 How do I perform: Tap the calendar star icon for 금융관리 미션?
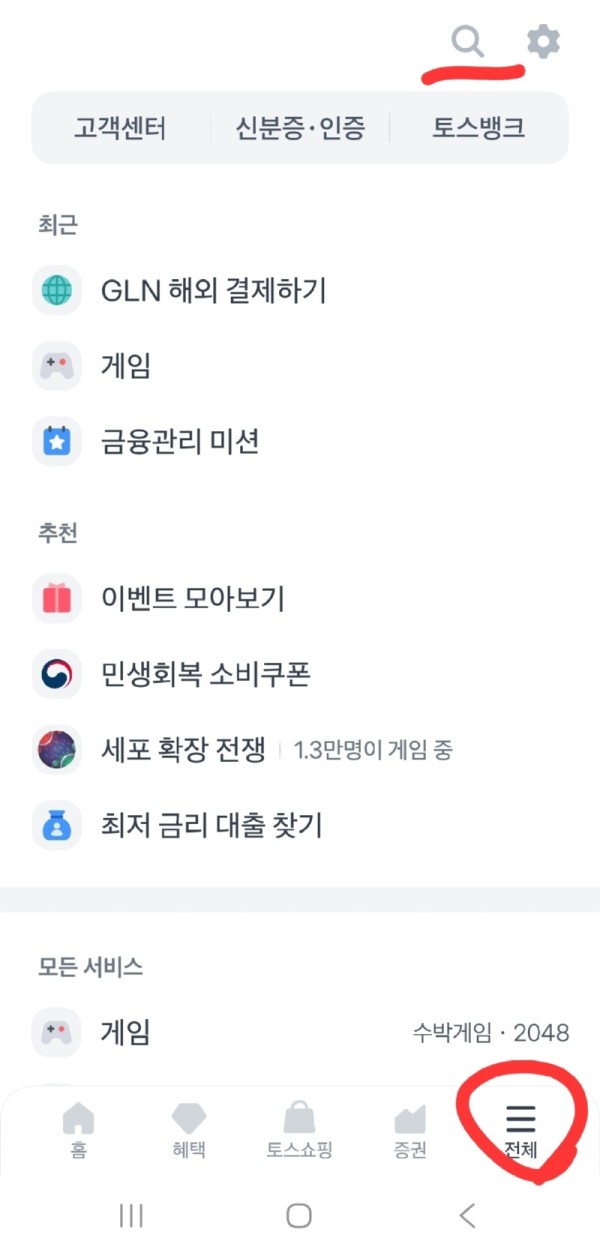coord(57,441)
